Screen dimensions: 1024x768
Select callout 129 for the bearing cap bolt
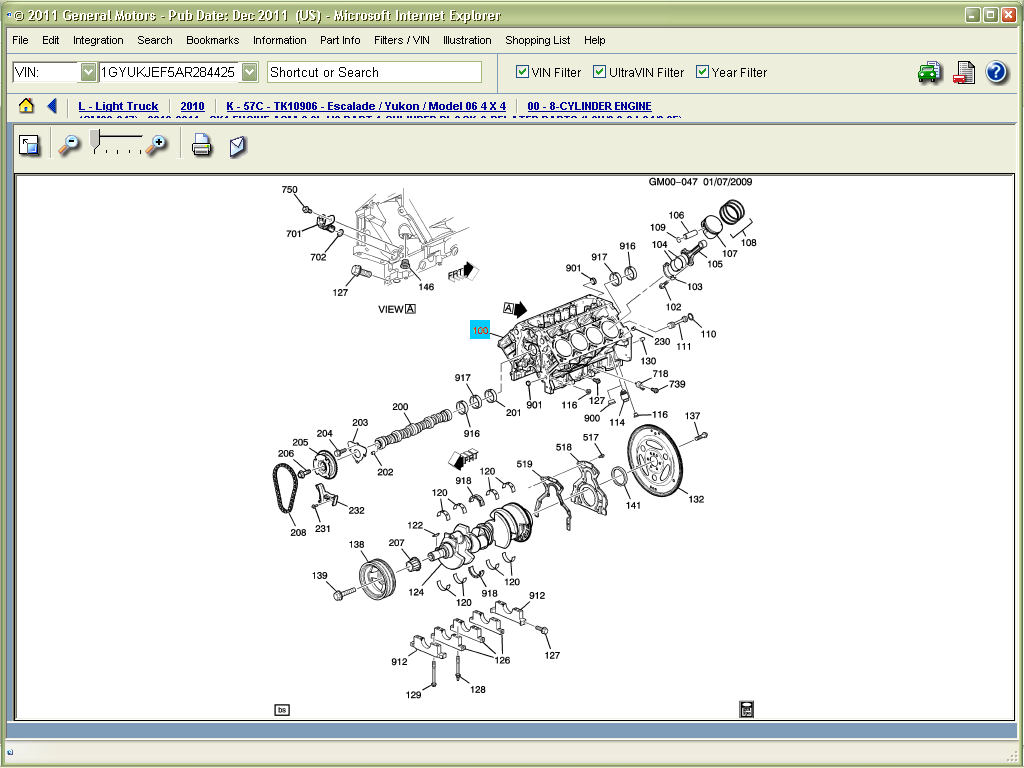(413, 694)
